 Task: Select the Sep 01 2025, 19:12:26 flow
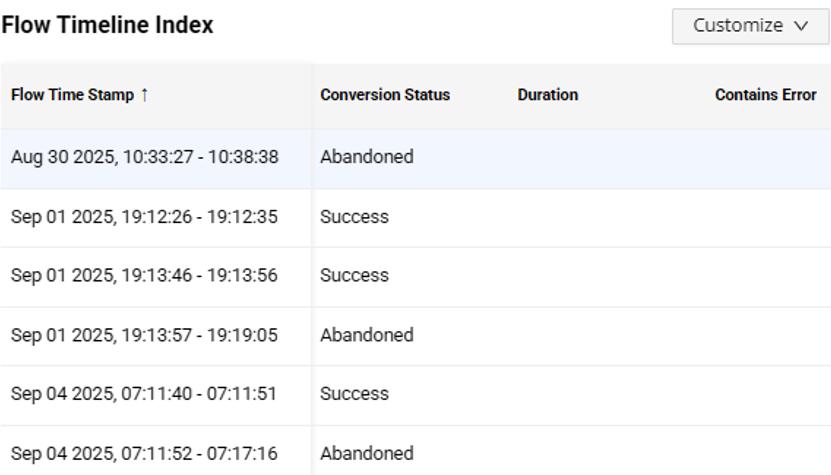[x=145, y=217]
